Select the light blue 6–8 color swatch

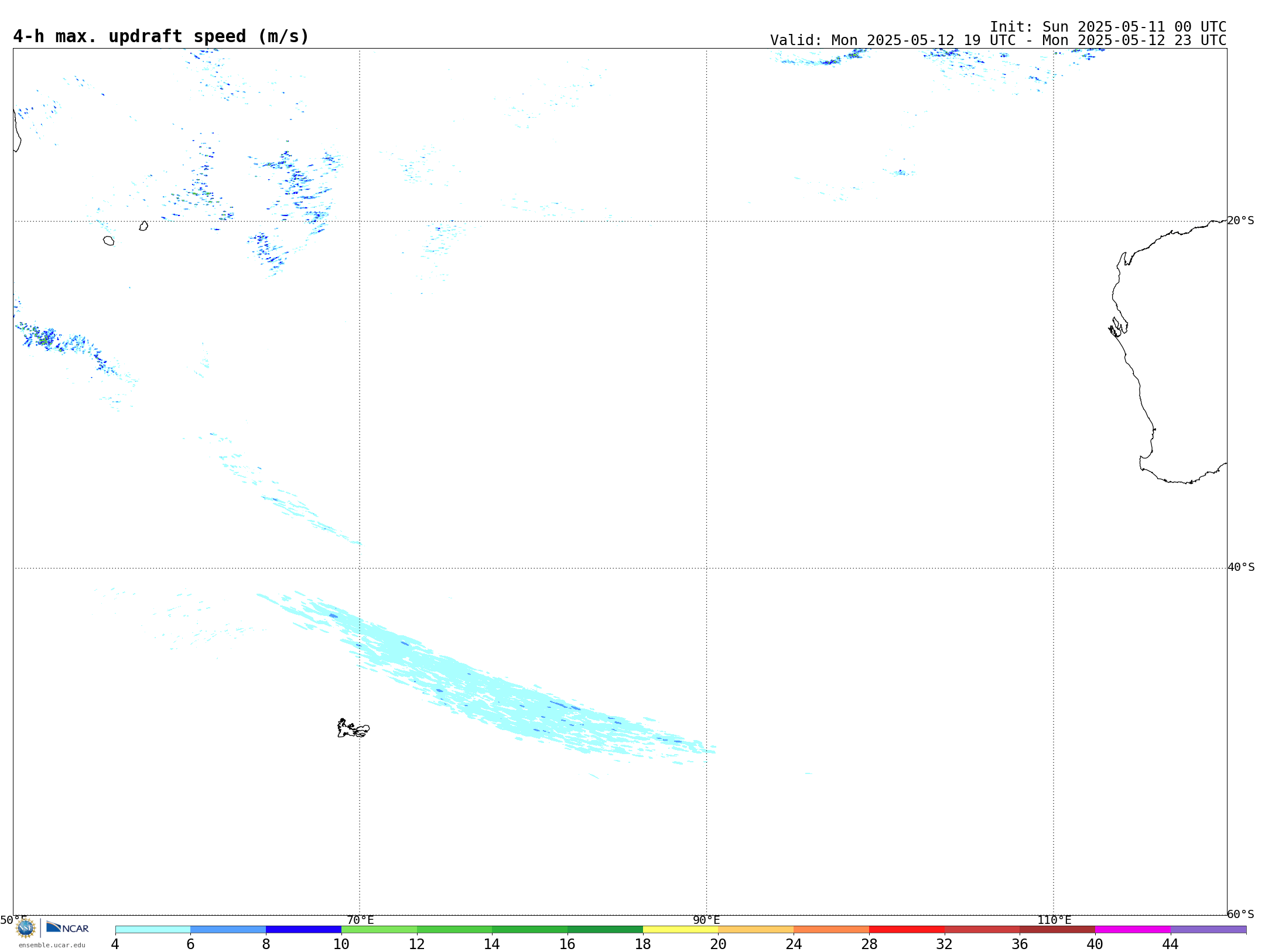[x=228, y=929]
